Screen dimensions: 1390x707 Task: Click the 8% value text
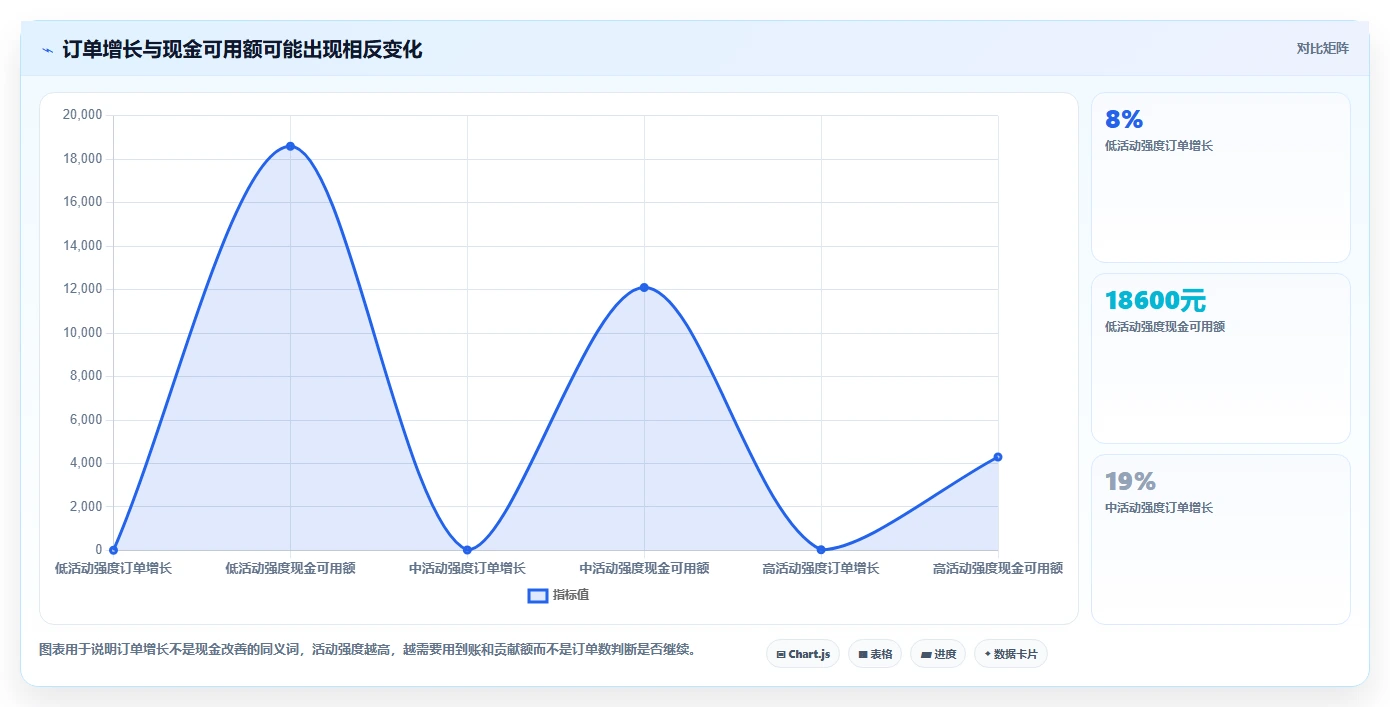tap(1124, 120)
